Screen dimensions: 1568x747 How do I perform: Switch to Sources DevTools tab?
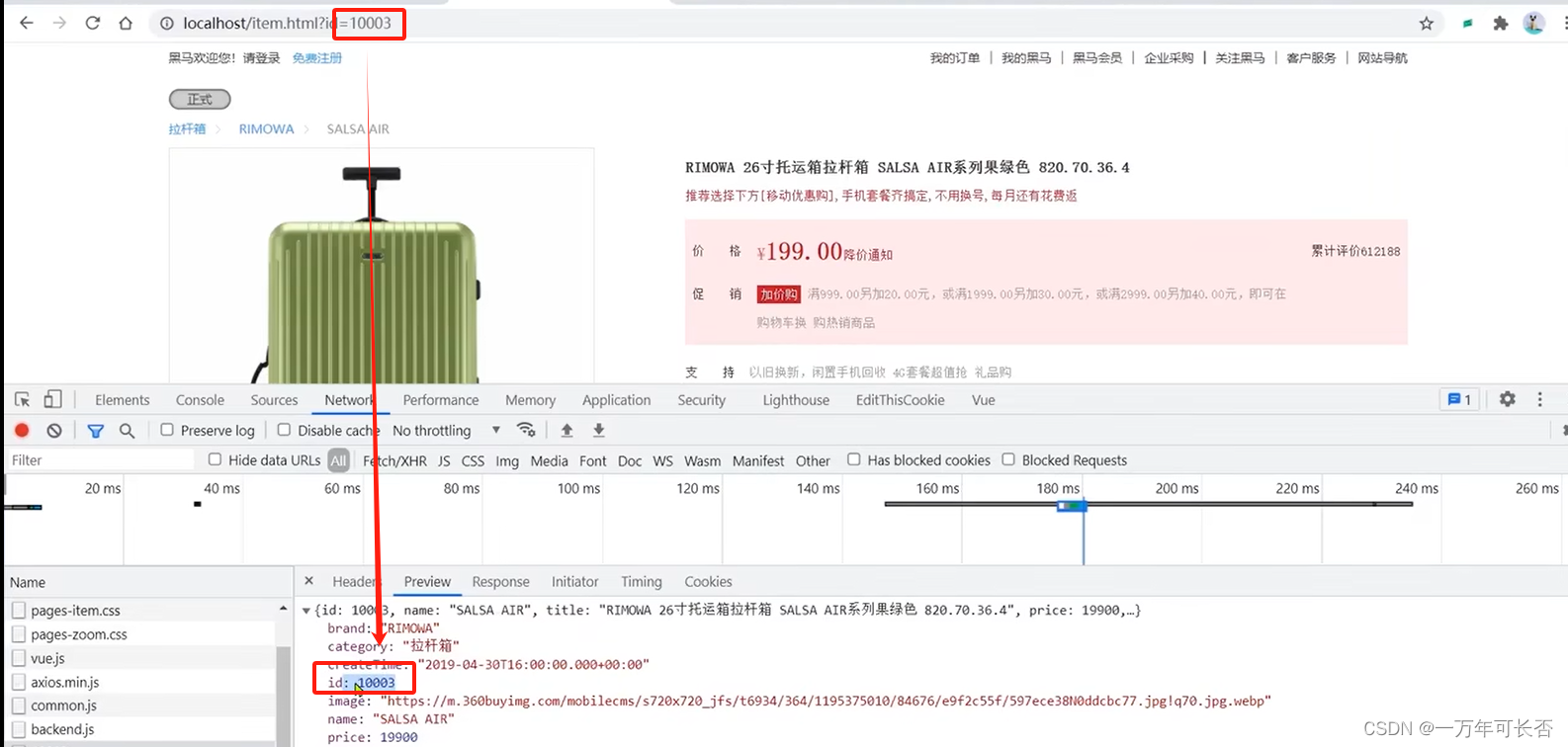[274, 400]
